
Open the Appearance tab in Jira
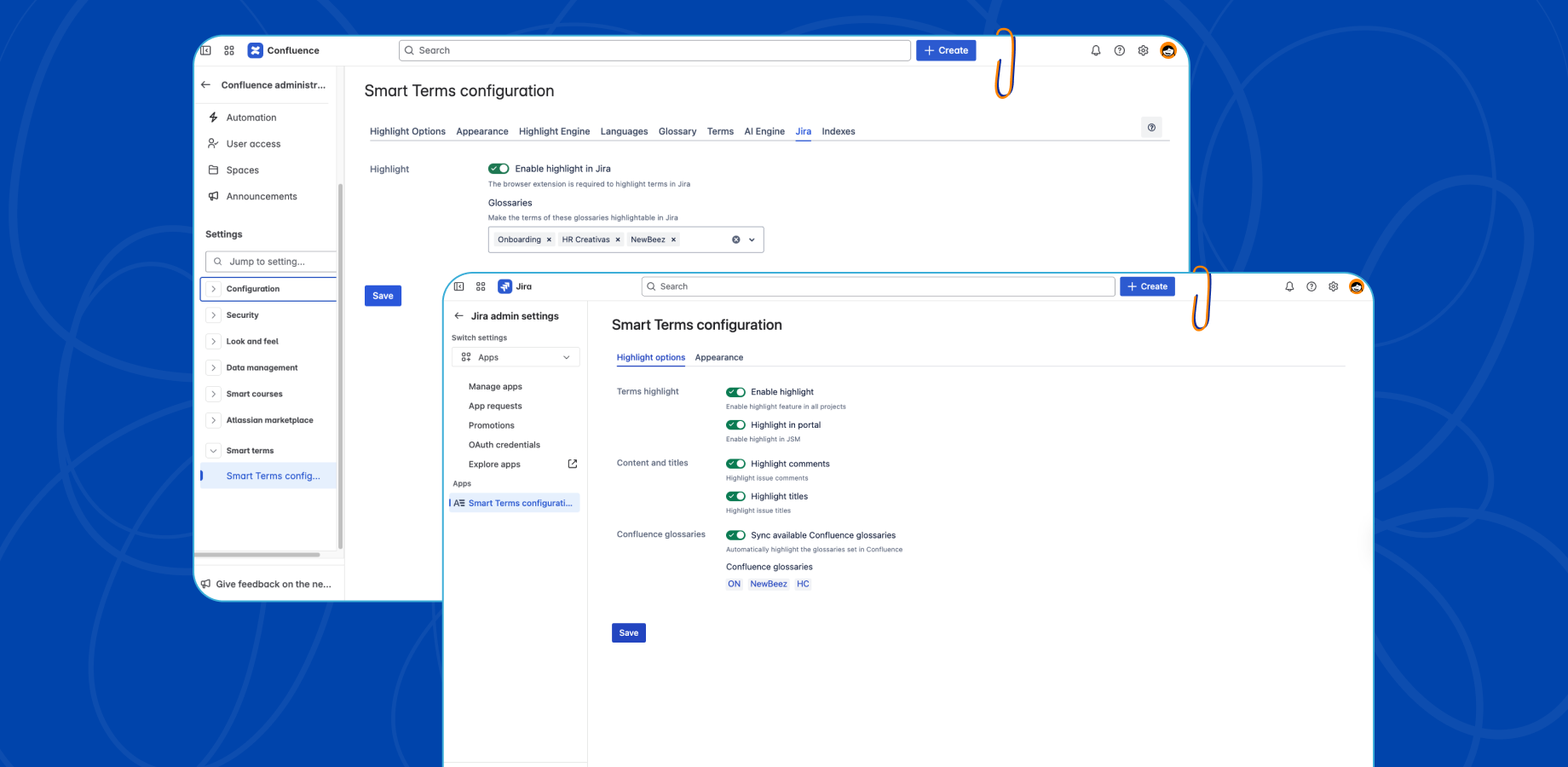click(719, 357)
